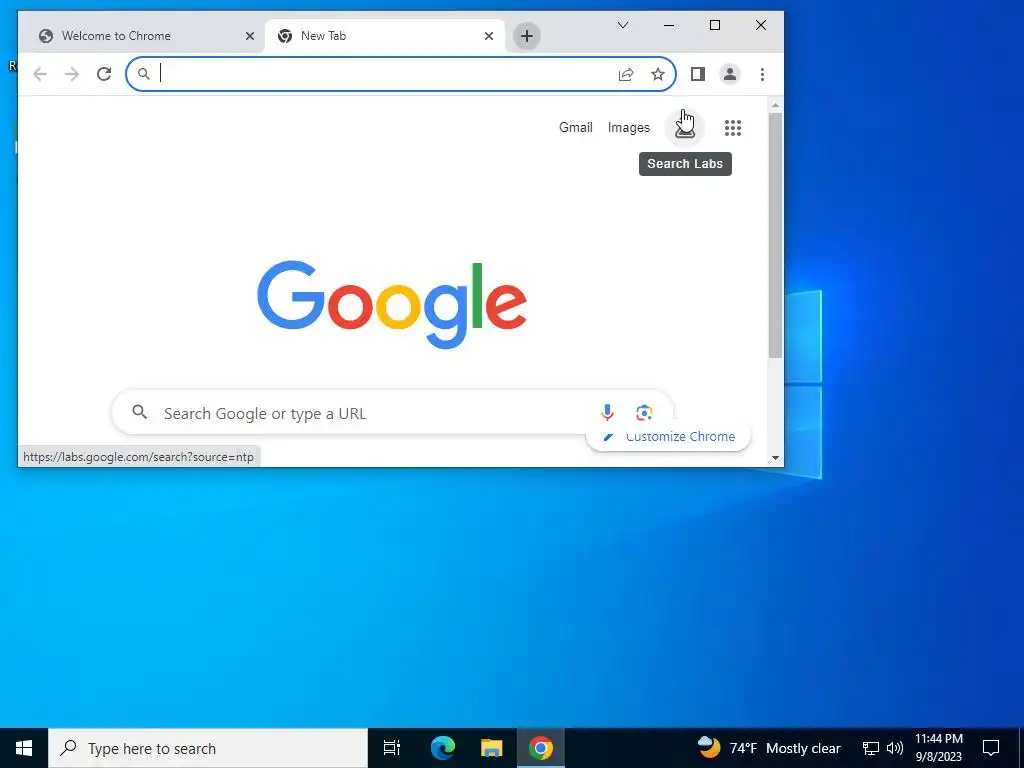Click the scrollbar up arrow
The width and height of the screenshot is (1024, 768).
click(x=775, y=105)
